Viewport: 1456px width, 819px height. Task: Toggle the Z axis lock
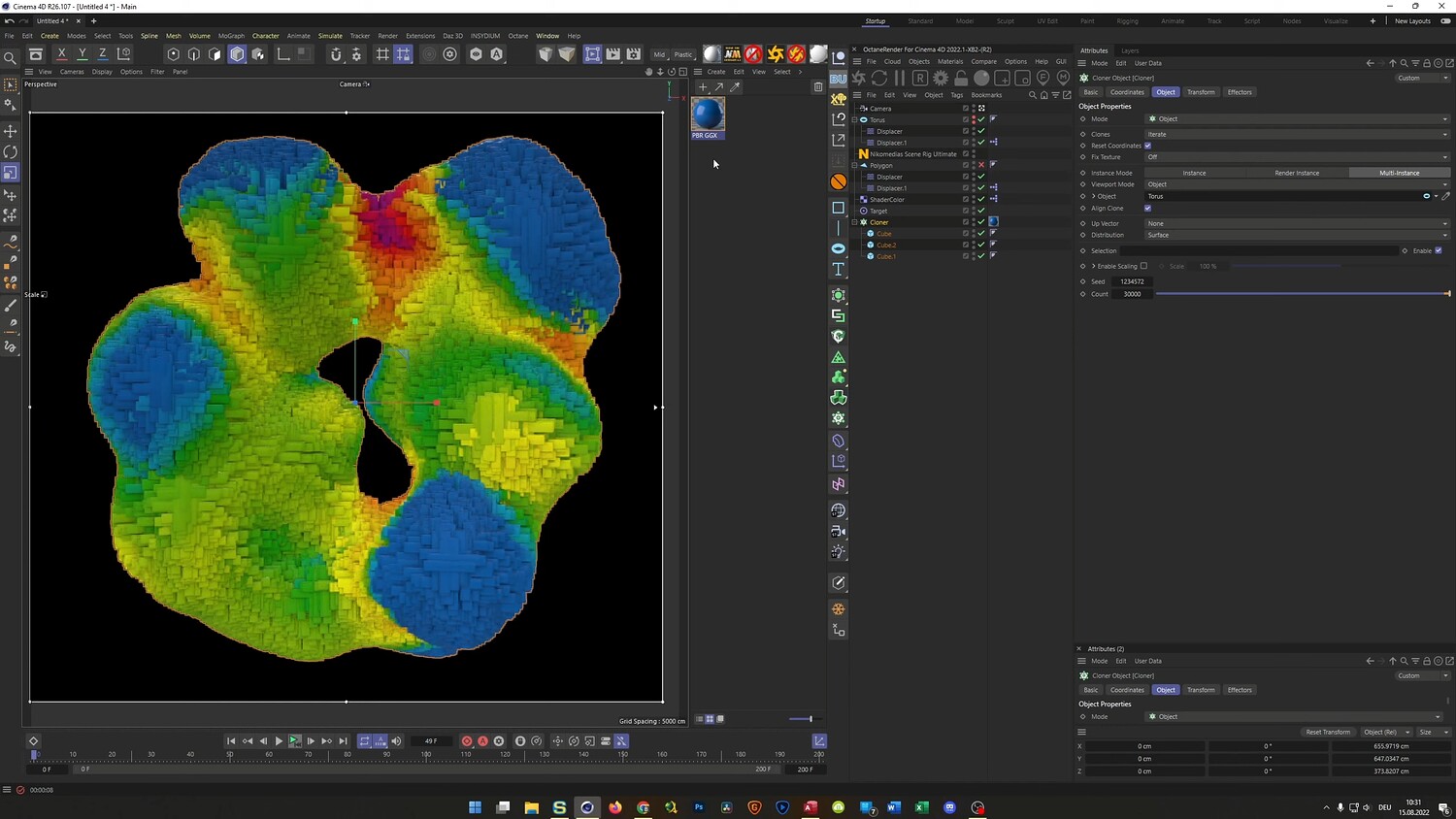pyautogui.click(x=103, y=54)
